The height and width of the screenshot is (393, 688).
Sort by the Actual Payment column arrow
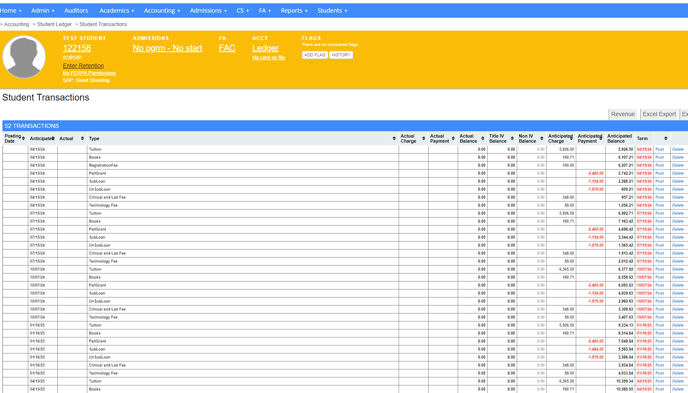(x=453, y=138)
